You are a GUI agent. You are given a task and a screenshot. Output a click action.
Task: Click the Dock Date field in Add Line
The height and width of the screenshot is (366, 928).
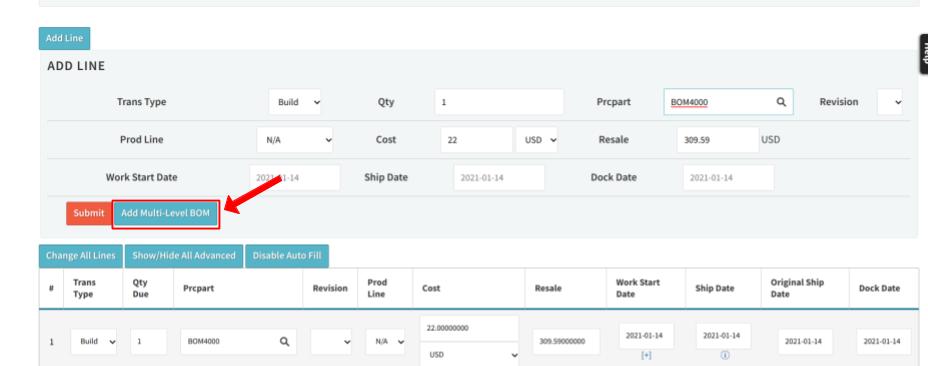click(728, 178)
